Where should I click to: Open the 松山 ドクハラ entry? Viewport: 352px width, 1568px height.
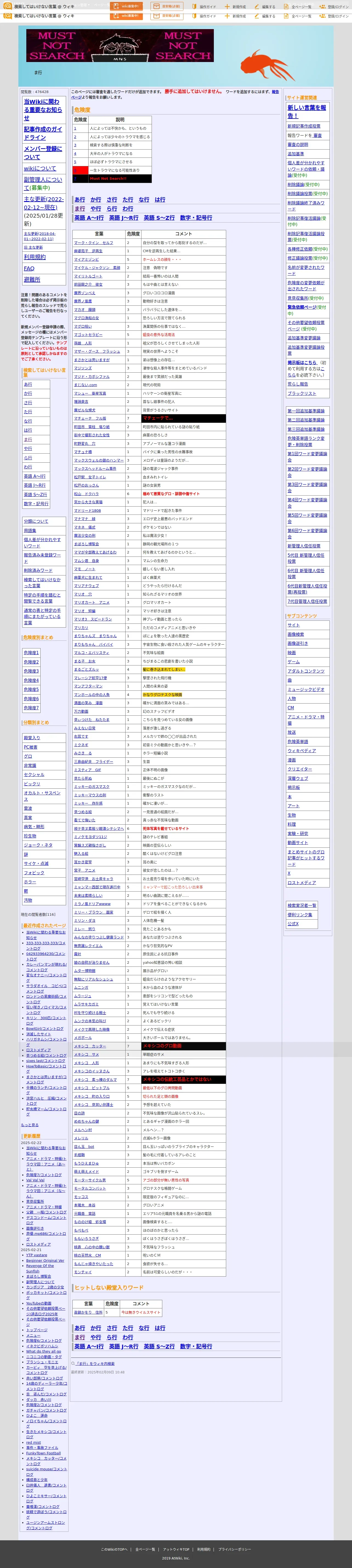coord(86,494)
